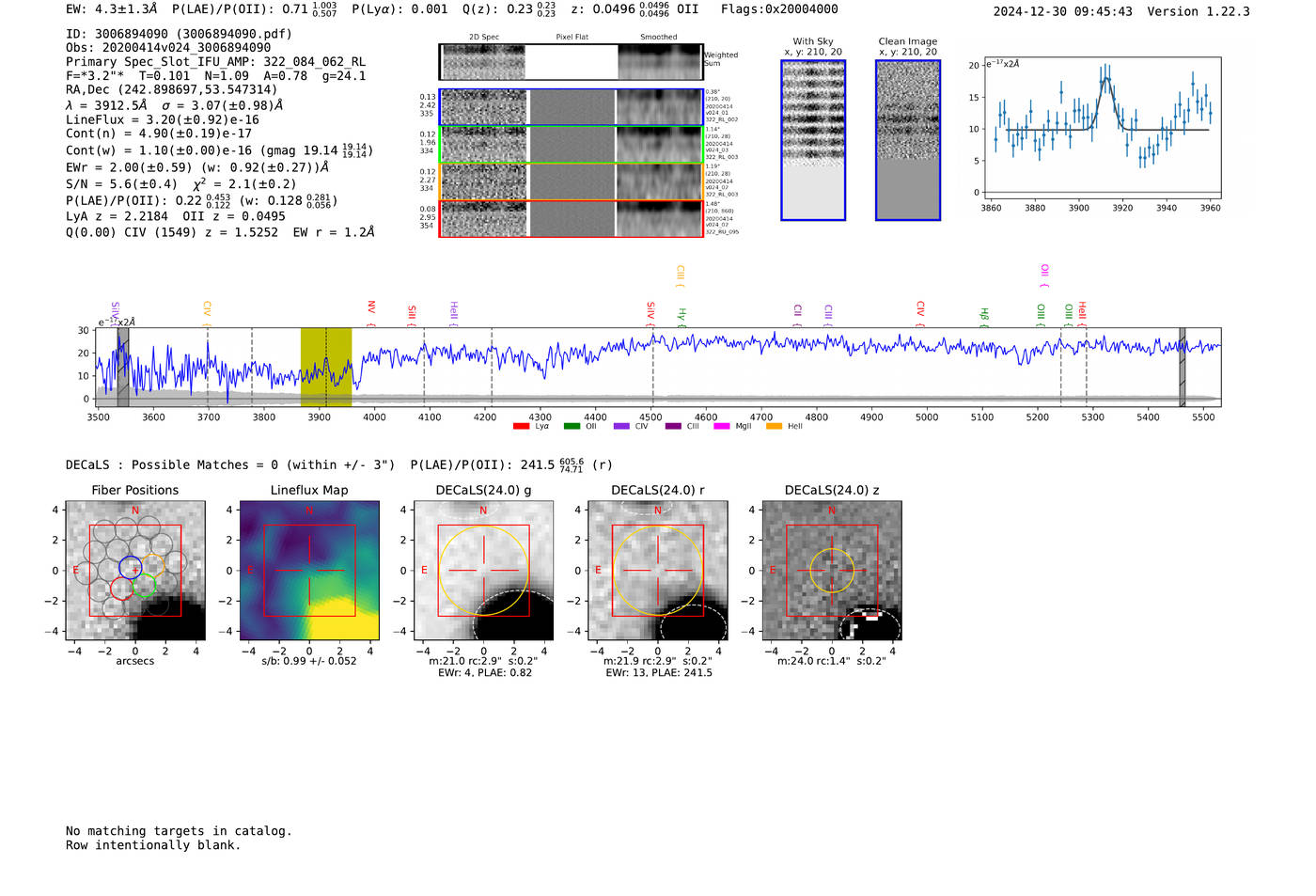
Task: Click the 'LineFlux = 3.20(±0.92)e-16' line
Action: point(163,119)
